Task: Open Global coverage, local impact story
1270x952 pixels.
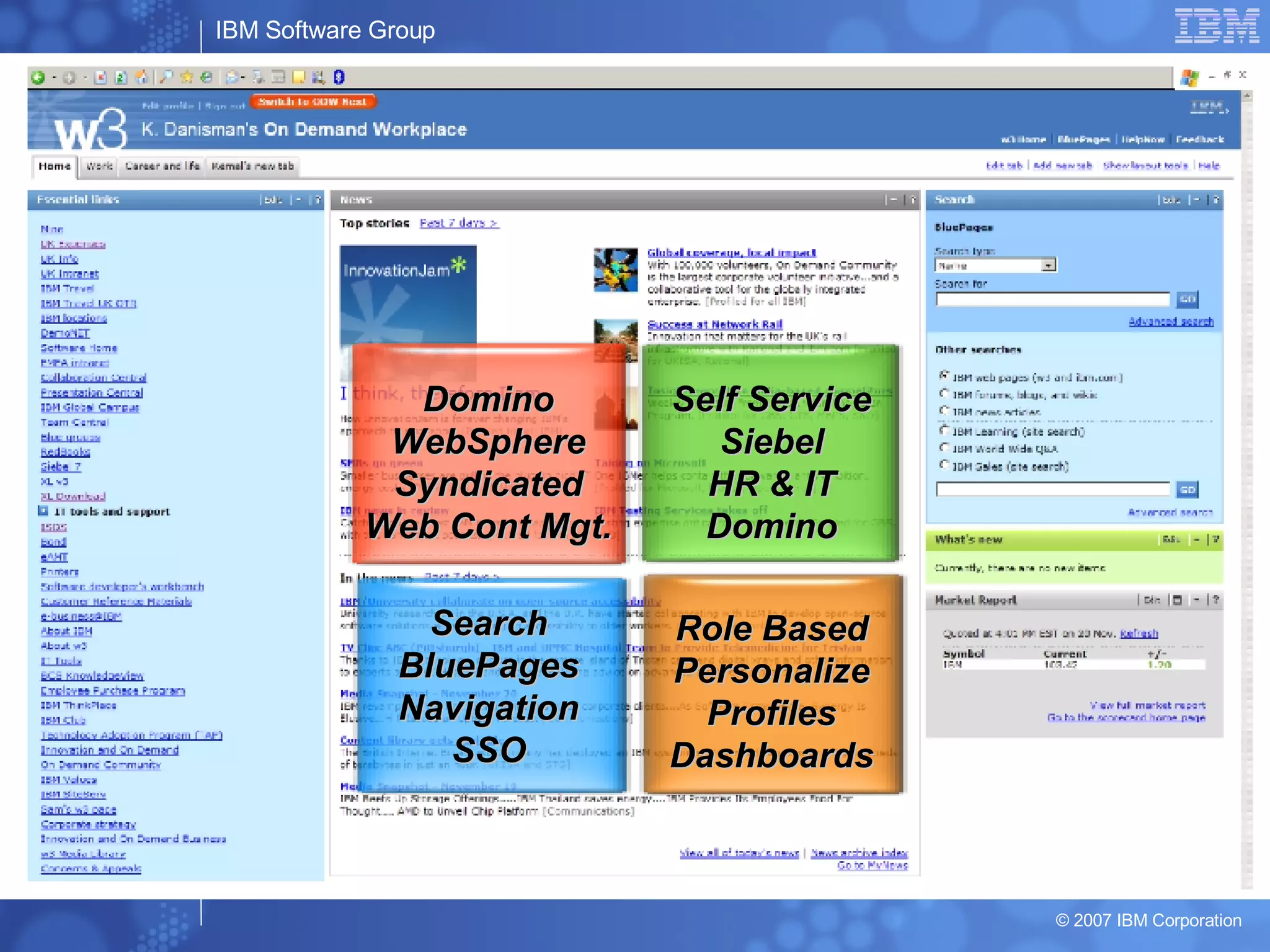Action: [732, 253]
